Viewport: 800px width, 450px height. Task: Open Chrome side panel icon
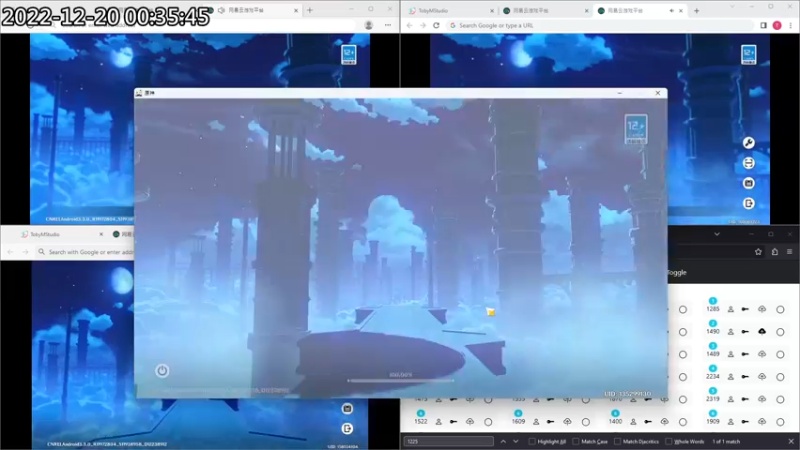coord(763,25)
